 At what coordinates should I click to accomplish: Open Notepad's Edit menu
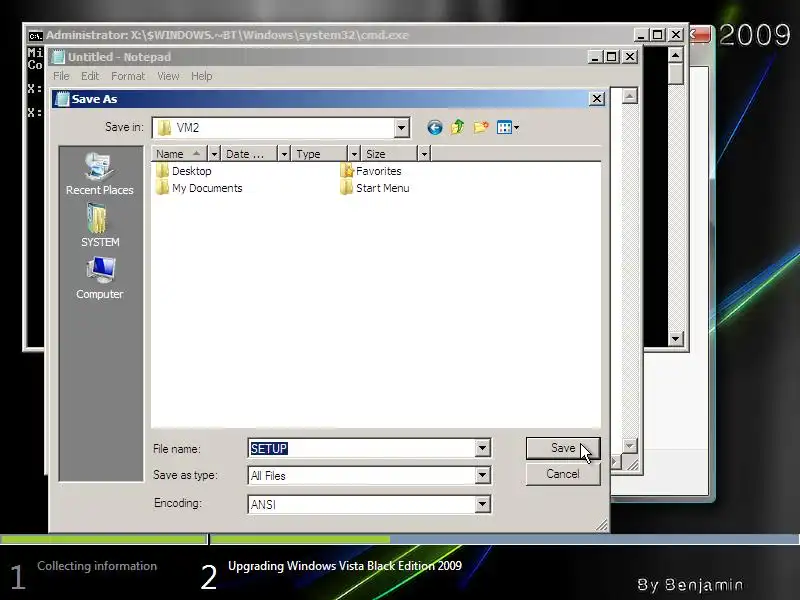[90, 76]
